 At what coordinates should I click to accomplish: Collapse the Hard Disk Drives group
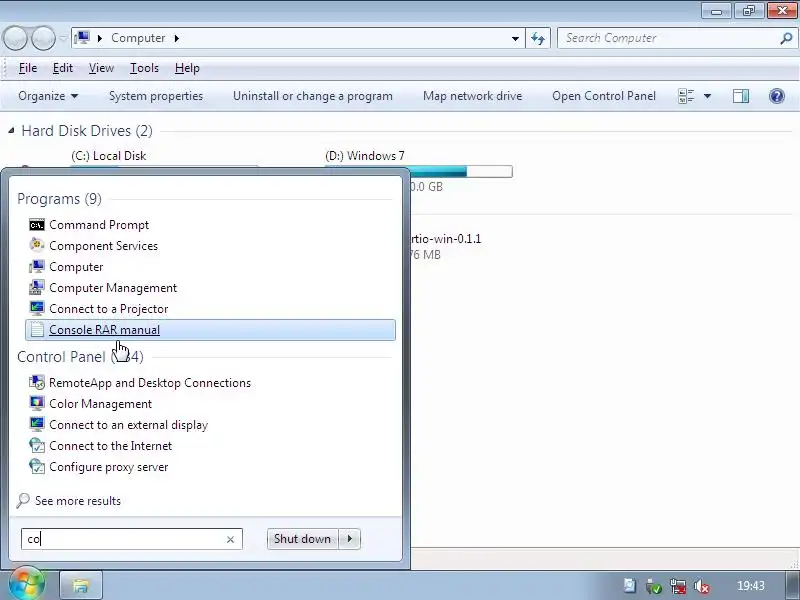(x=11, y=131)
